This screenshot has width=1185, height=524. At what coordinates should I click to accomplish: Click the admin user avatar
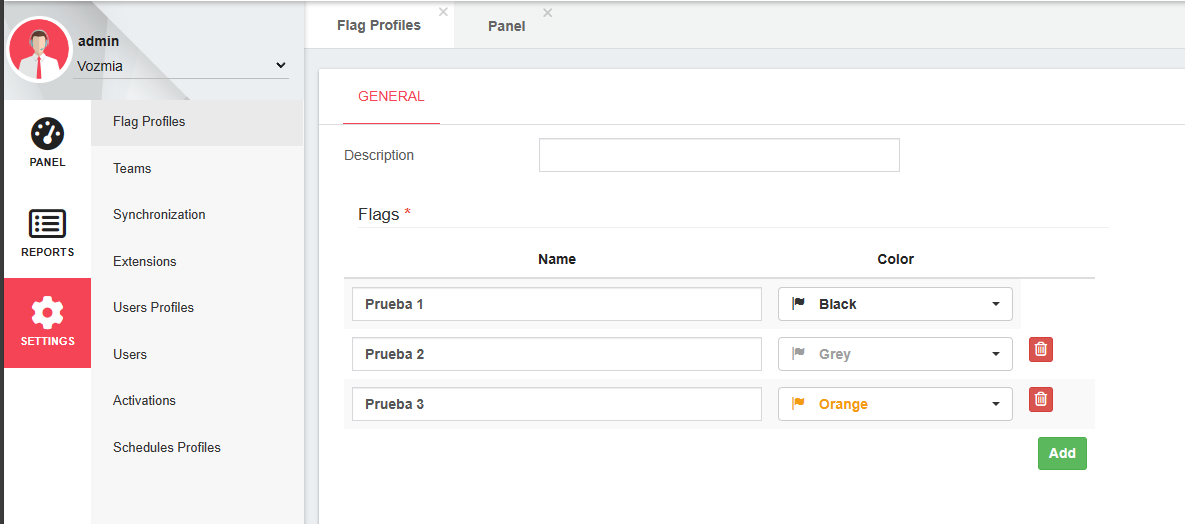(39, 51)
